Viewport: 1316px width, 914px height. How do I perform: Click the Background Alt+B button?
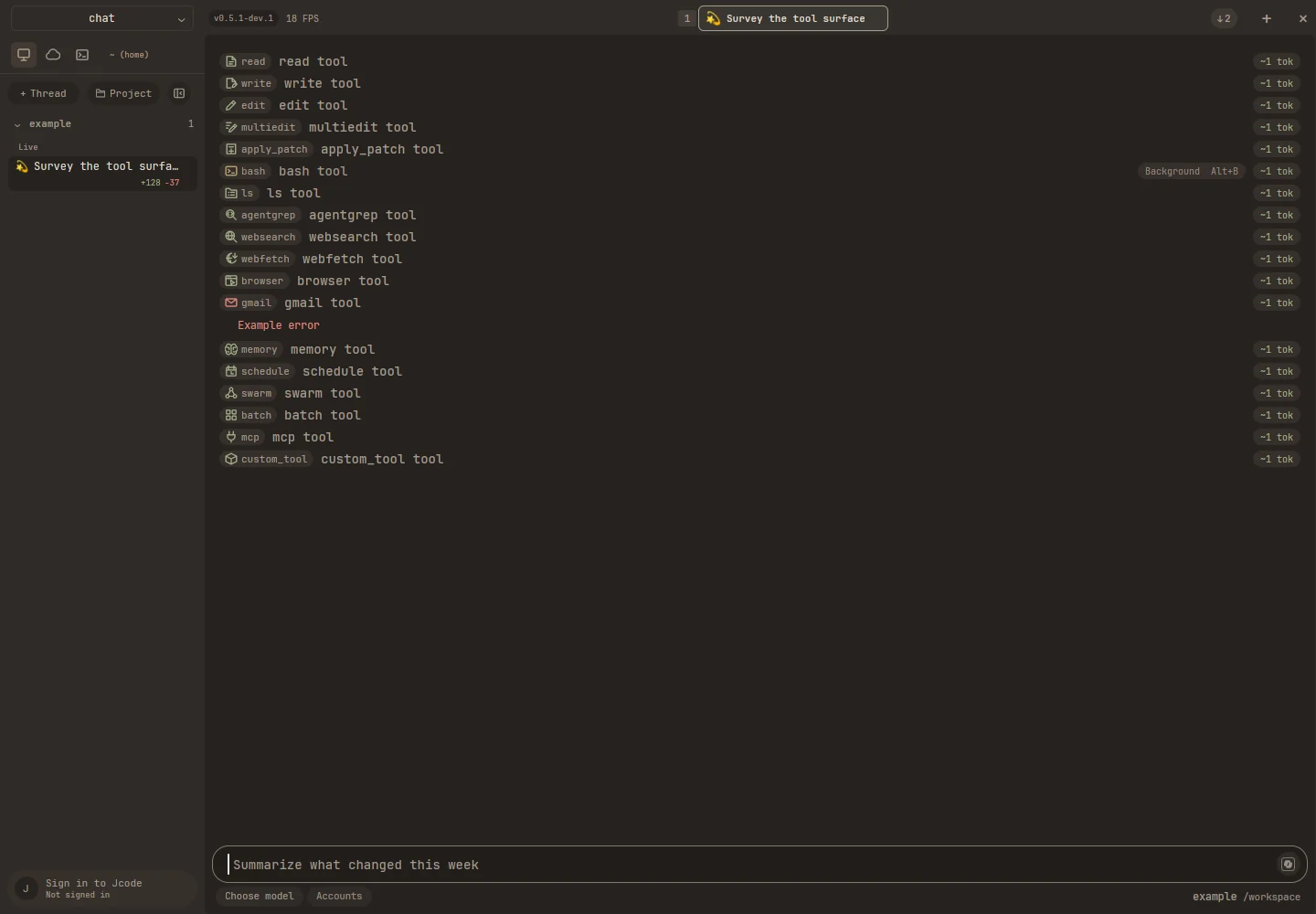click(1191, 171)
